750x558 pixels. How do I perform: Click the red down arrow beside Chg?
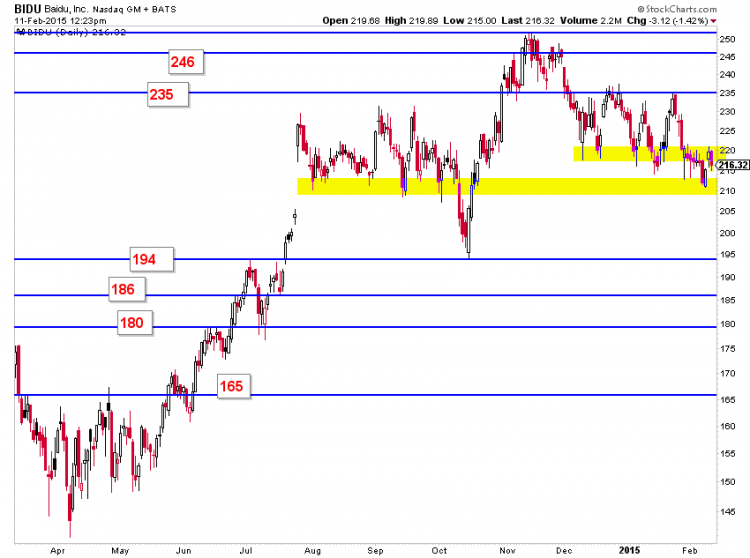(713, 21)
